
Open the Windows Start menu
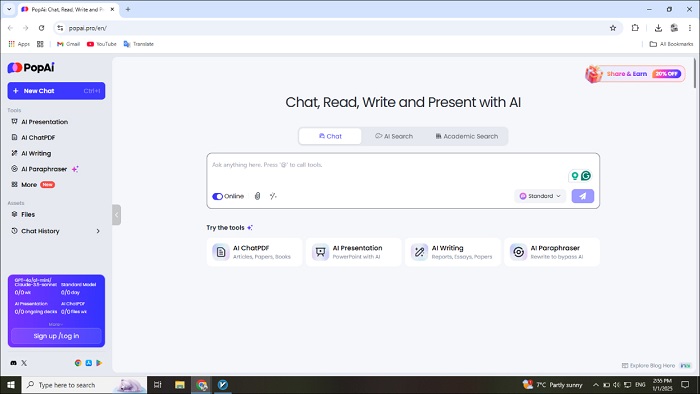(11, 385)
